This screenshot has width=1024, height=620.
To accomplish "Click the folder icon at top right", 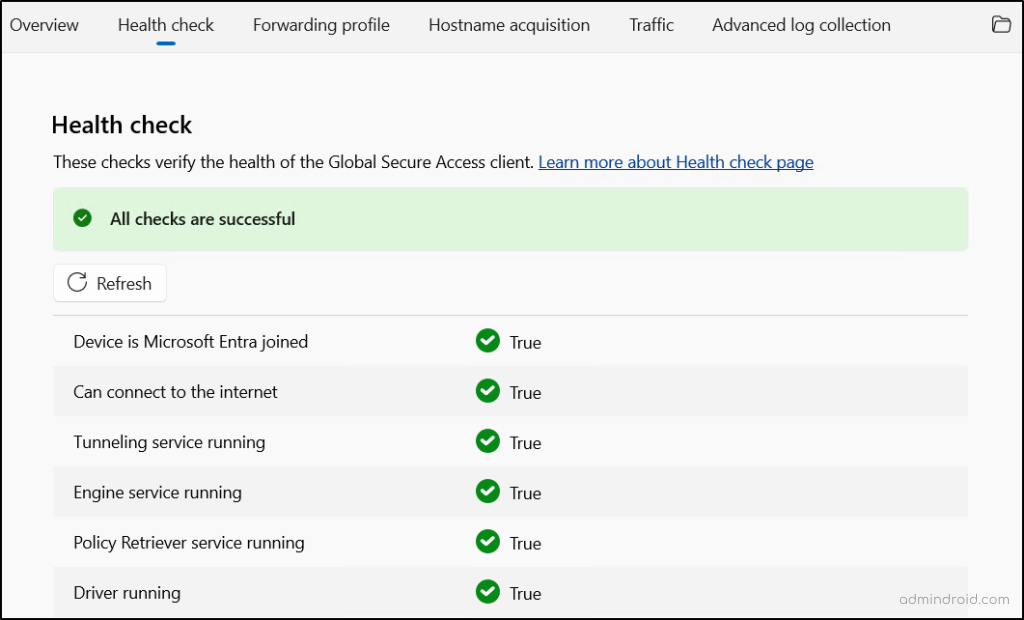I will 1000,25.
